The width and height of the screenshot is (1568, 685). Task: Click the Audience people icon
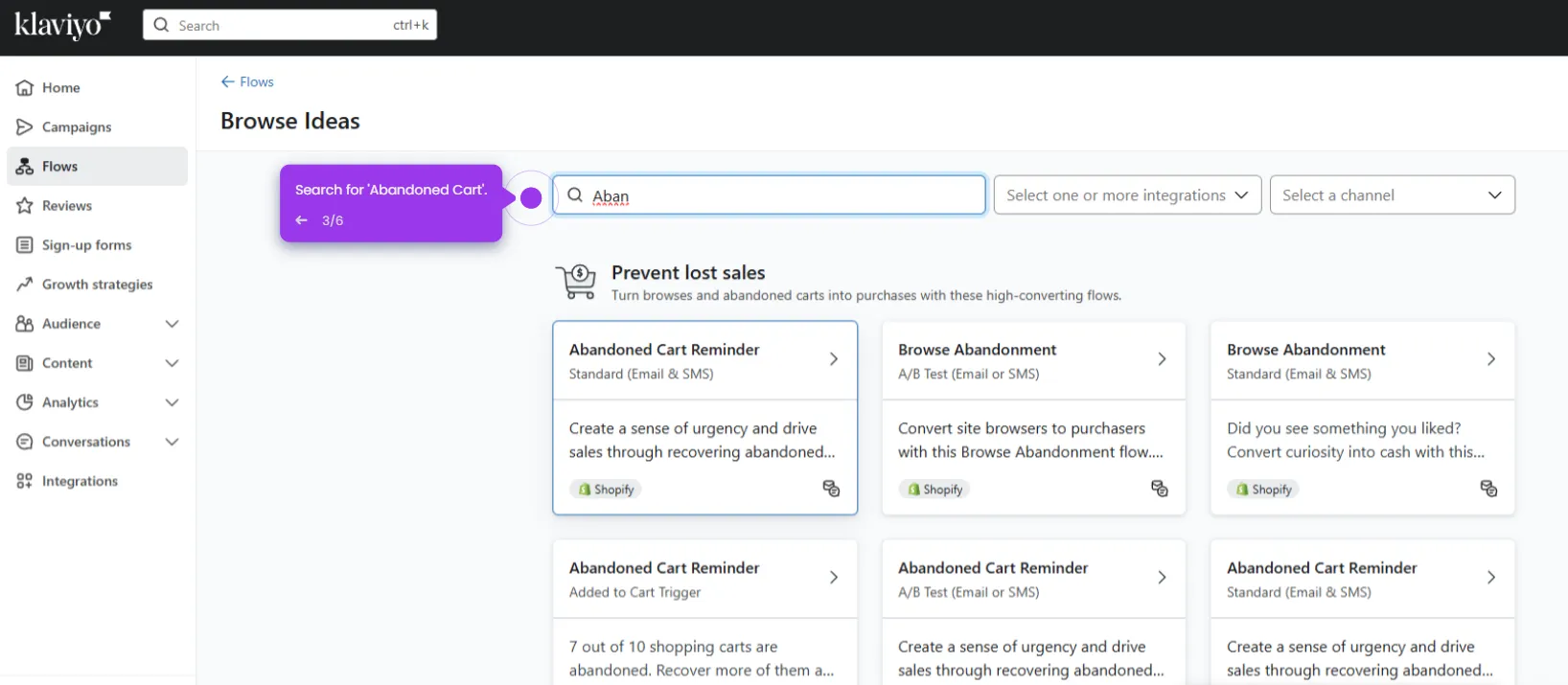coord(25,324)
